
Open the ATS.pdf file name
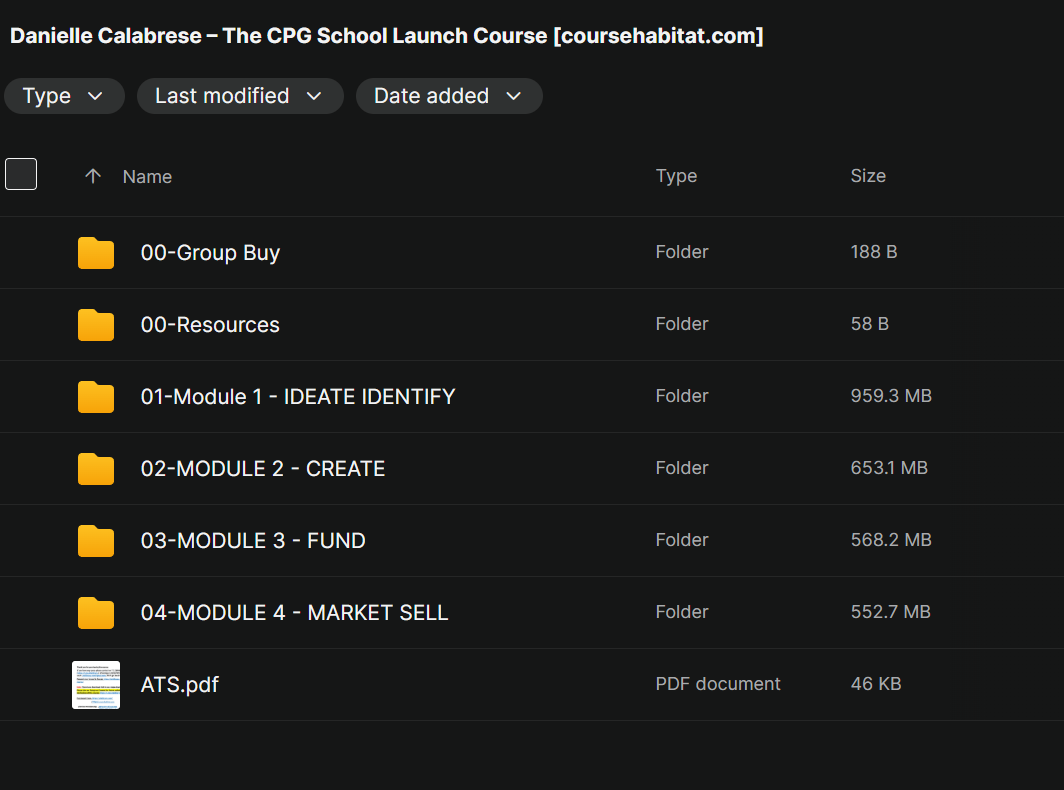(179, 684)
